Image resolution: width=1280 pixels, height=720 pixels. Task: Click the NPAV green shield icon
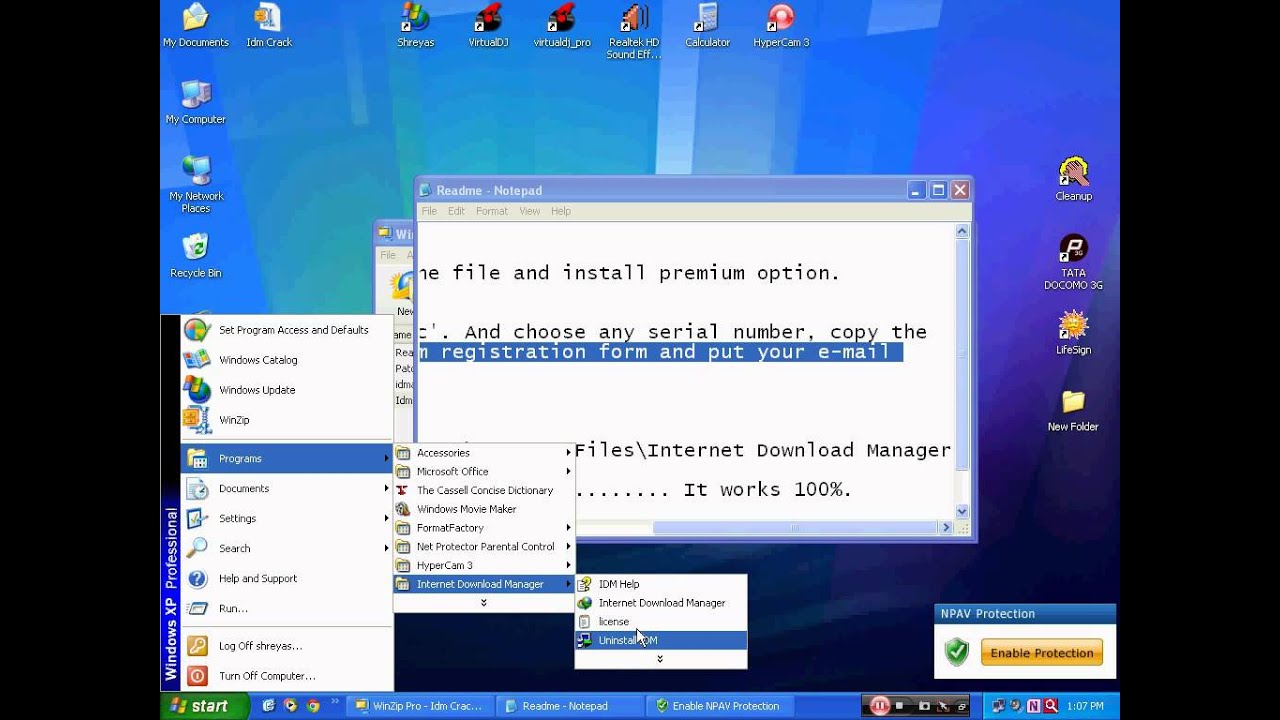[957, 653]
